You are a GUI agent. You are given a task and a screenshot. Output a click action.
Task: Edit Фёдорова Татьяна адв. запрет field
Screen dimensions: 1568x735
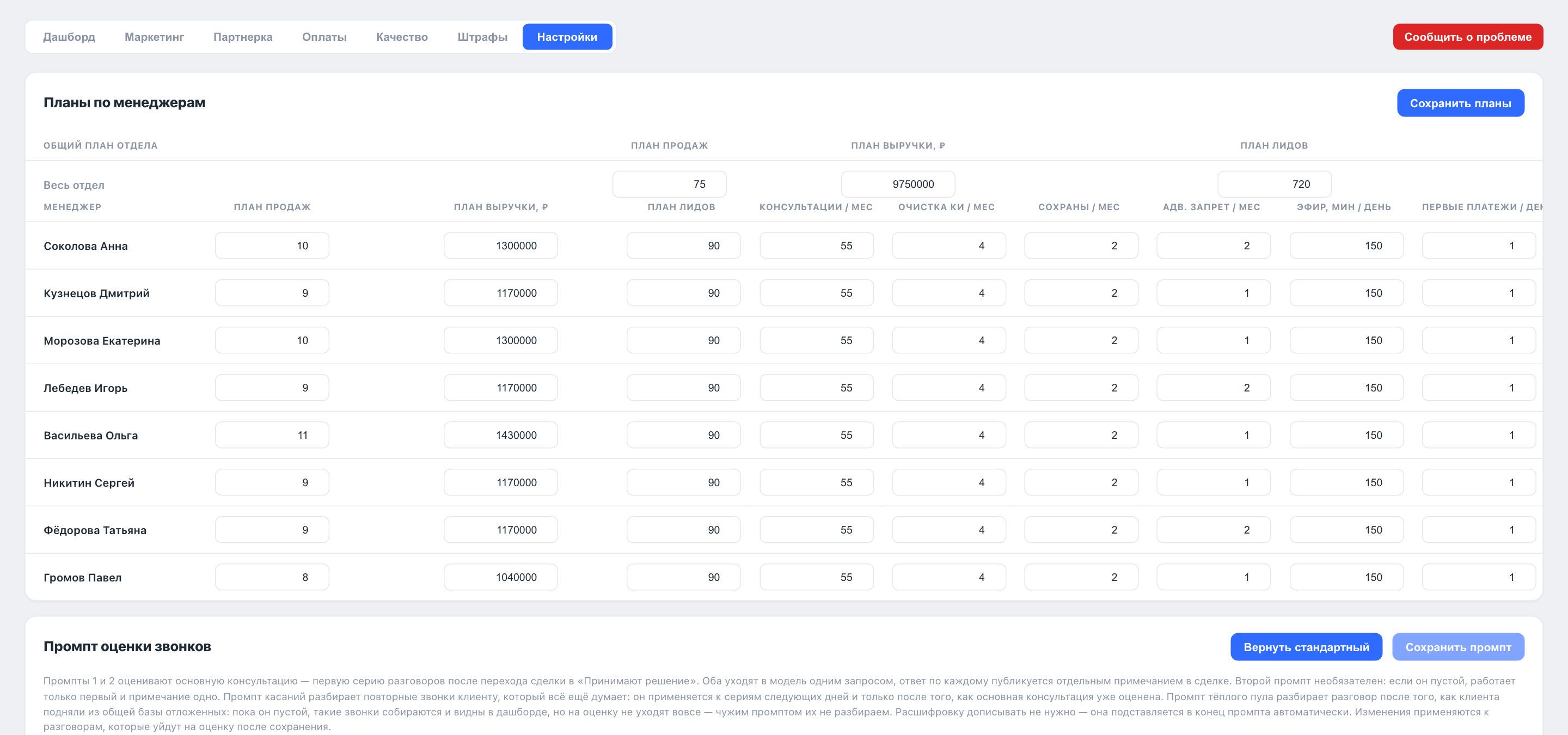1214,530
